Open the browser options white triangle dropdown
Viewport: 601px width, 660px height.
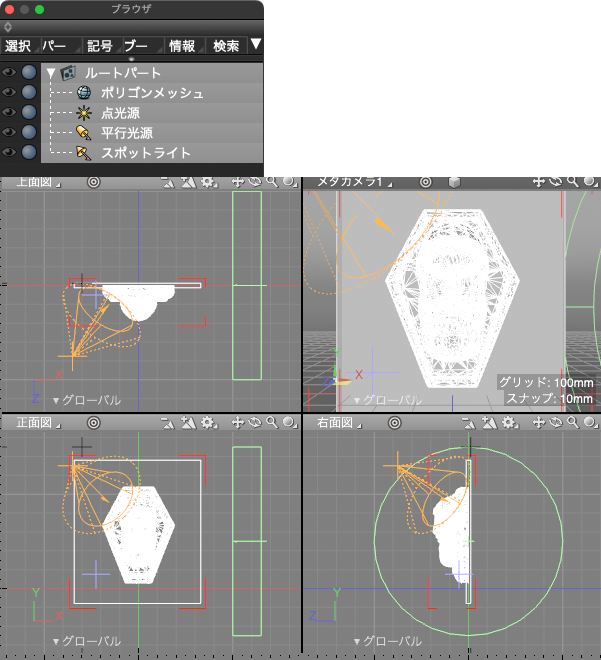point(256,44)
